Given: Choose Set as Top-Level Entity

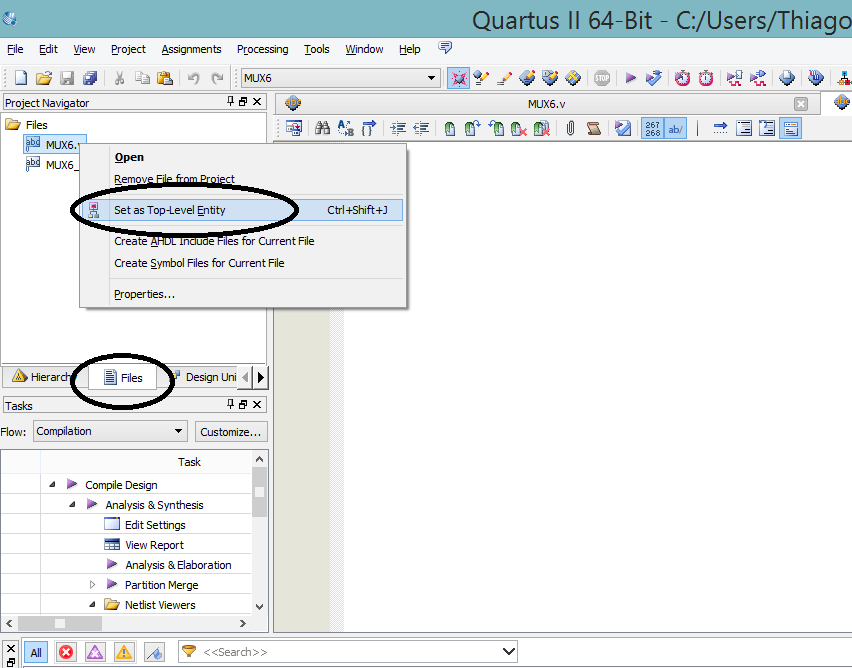Looking at the screenshot, I should (x=242, y=210).
